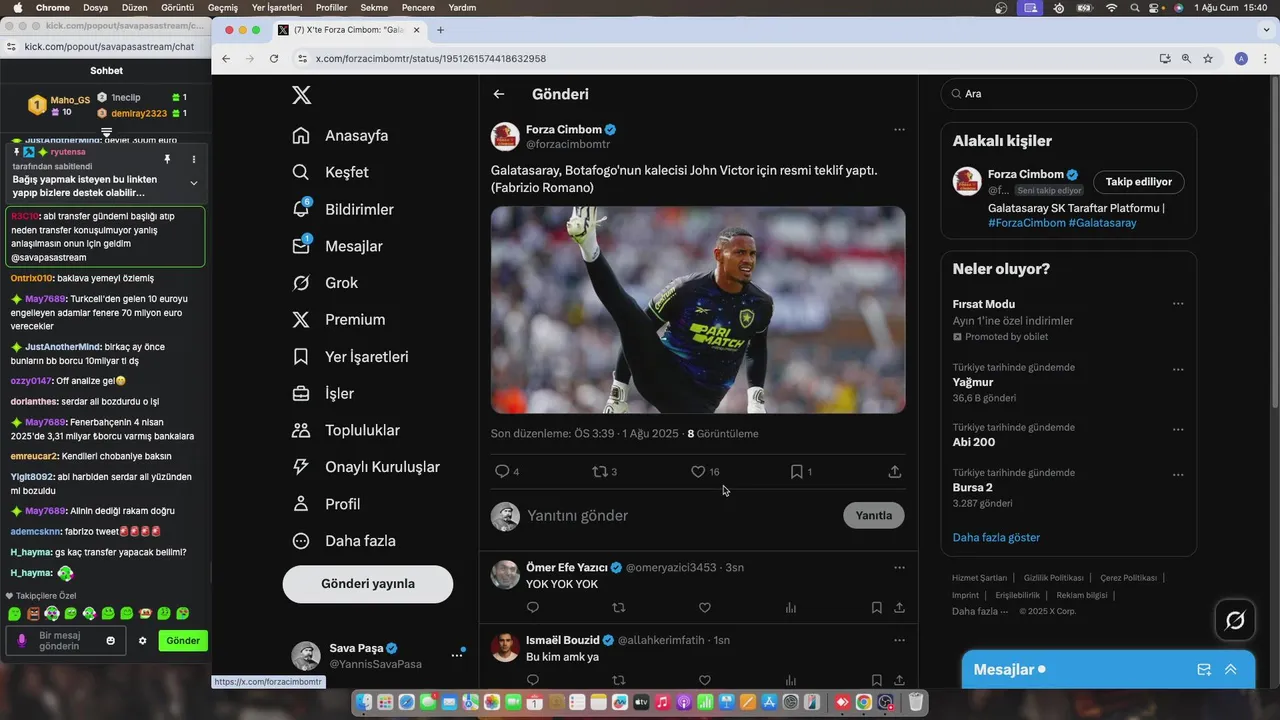The height and width of the screenshot is (720, 1280).
Task: Open Topluluklar communities
Action: coord(346,430)
